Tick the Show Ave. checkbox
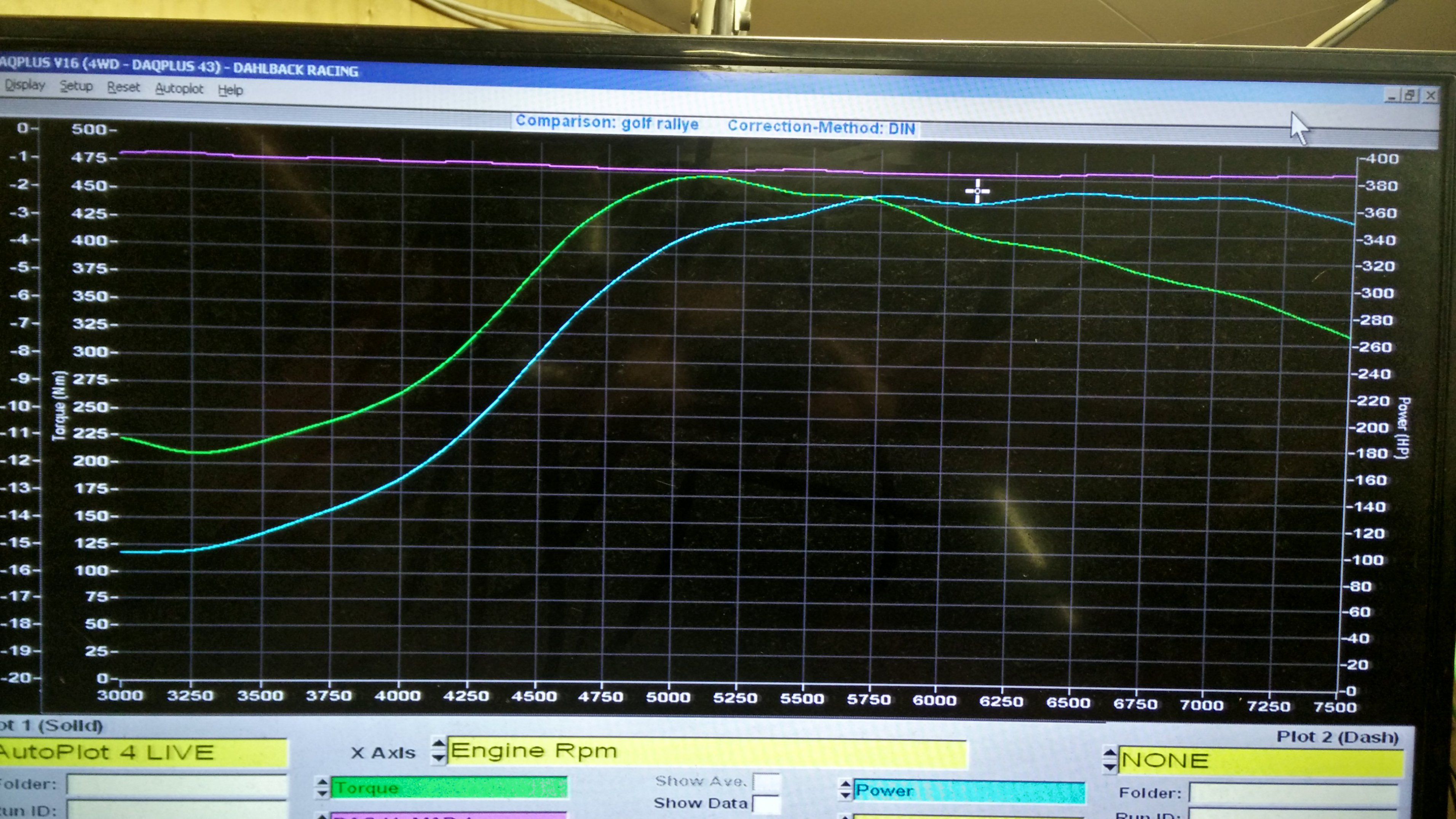1456x819 pixels. [766, 782]
